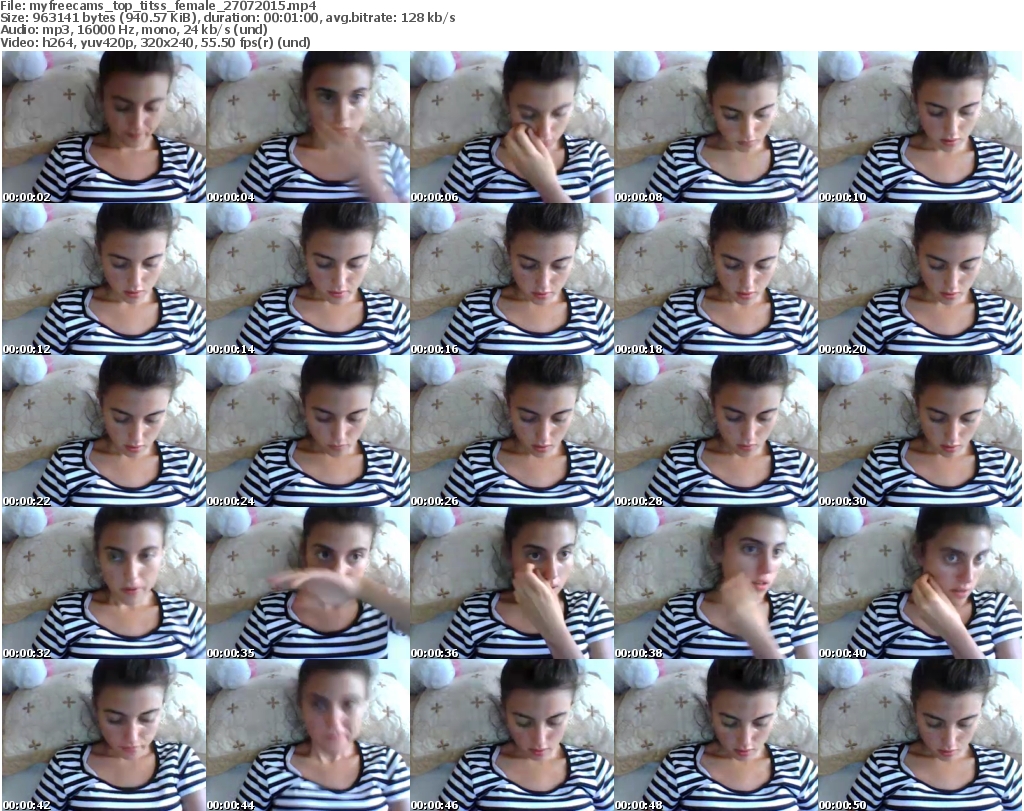Click the 'Video: h264, yuv420p' line
Viewport: 1024px width, 811px height.
(x=155, y=42)
